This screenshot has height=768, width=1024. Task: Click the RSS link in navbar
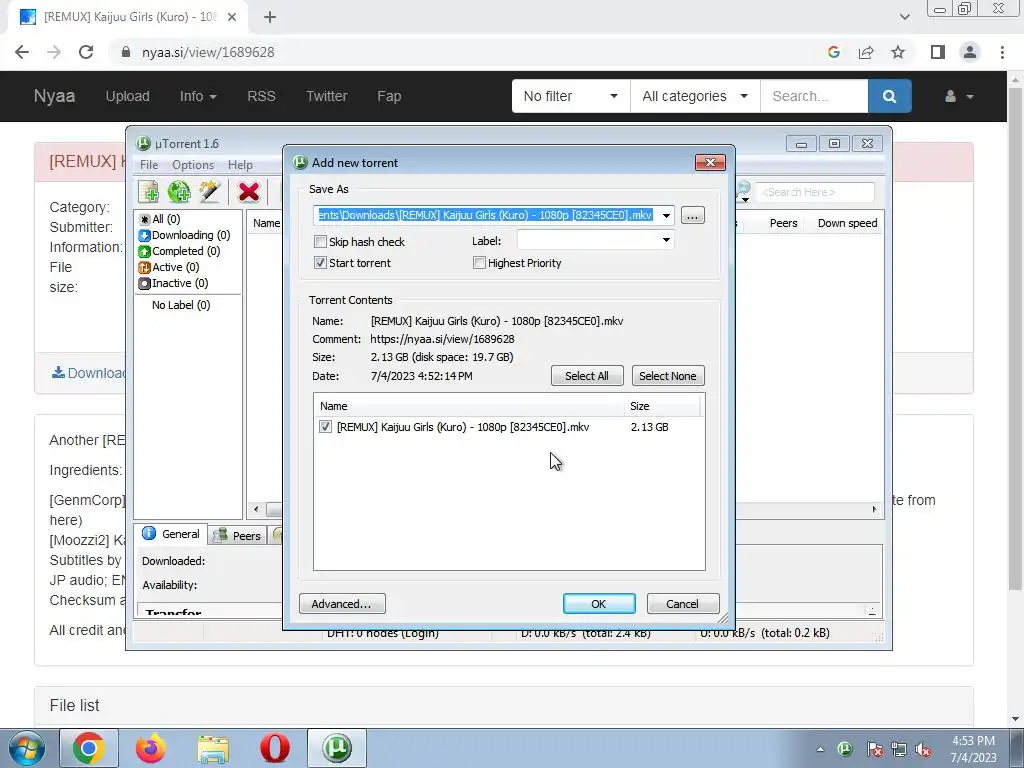pyautogui.click(x=261, y=96)
